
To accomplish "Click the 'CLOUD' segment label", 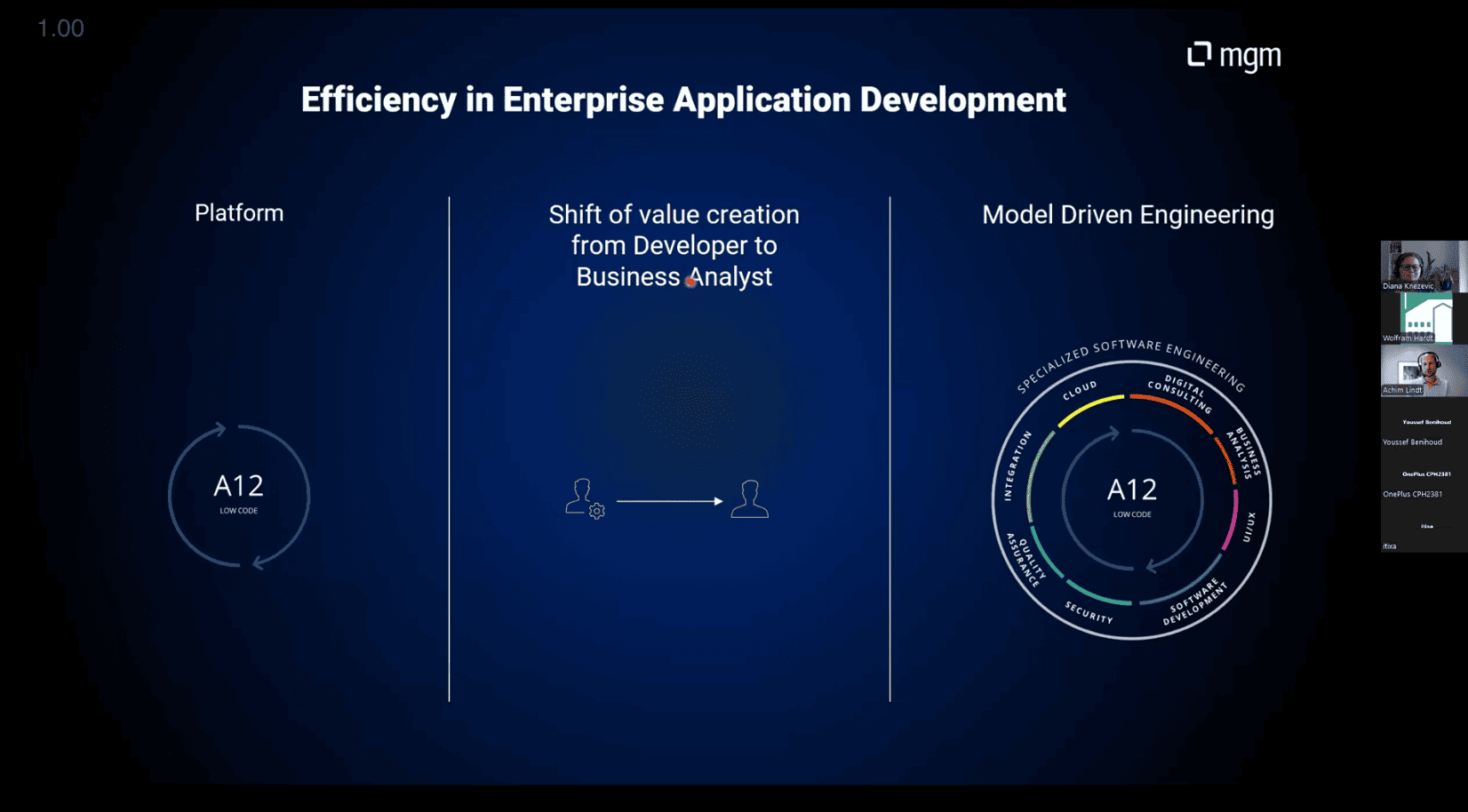I will coord(1080,391).
